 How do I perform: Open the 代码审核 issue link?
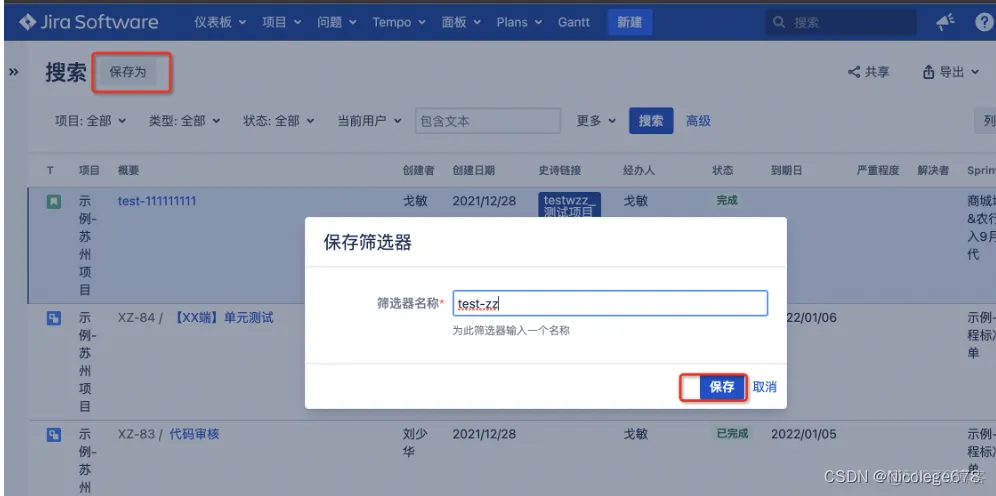(x=194, y=434)
